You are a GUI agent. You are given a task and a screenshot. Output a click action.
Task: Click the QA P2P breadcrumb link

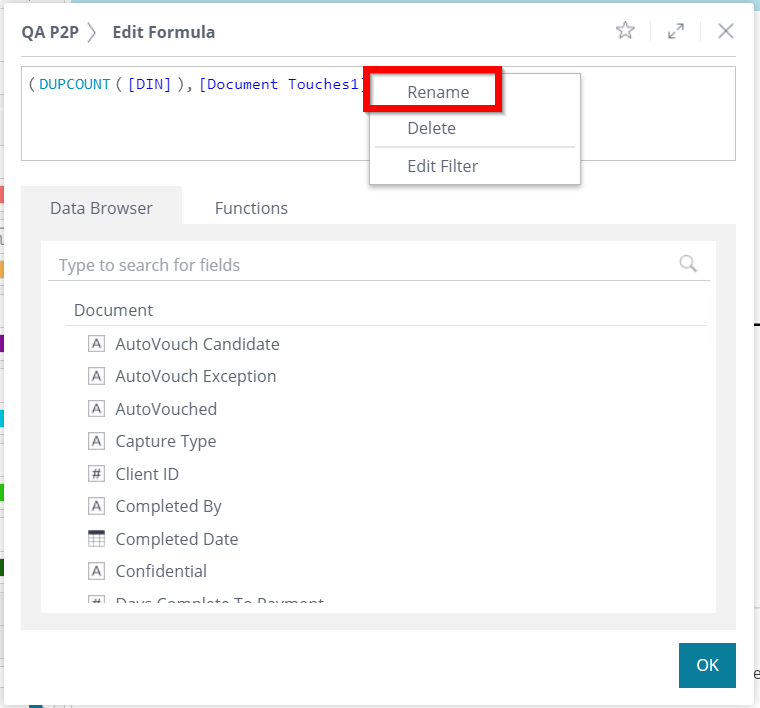[x=49, y=32]
